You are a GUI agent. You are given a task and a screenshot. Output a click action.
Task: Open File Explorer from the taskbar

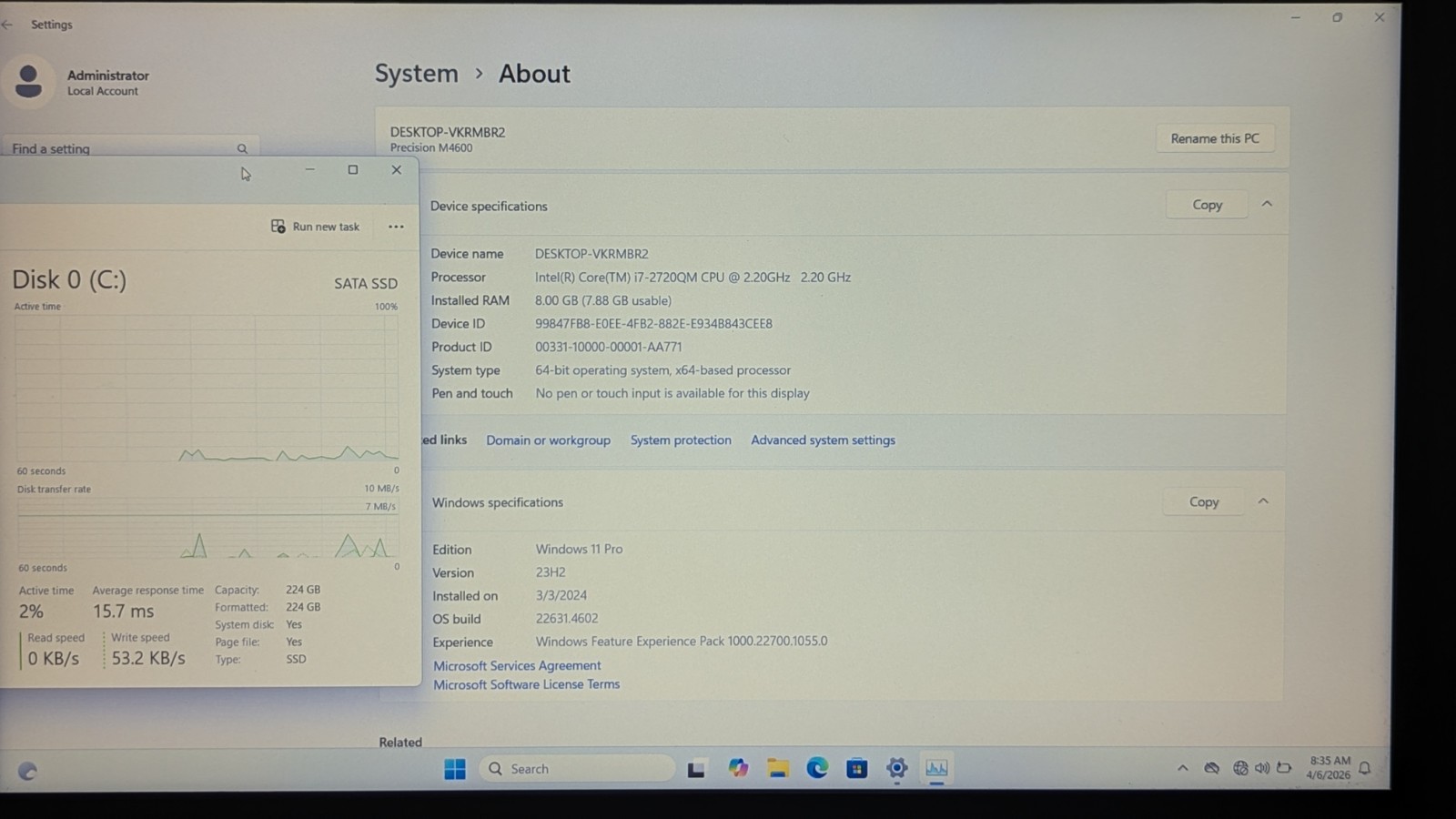click(x=777, y=769)
